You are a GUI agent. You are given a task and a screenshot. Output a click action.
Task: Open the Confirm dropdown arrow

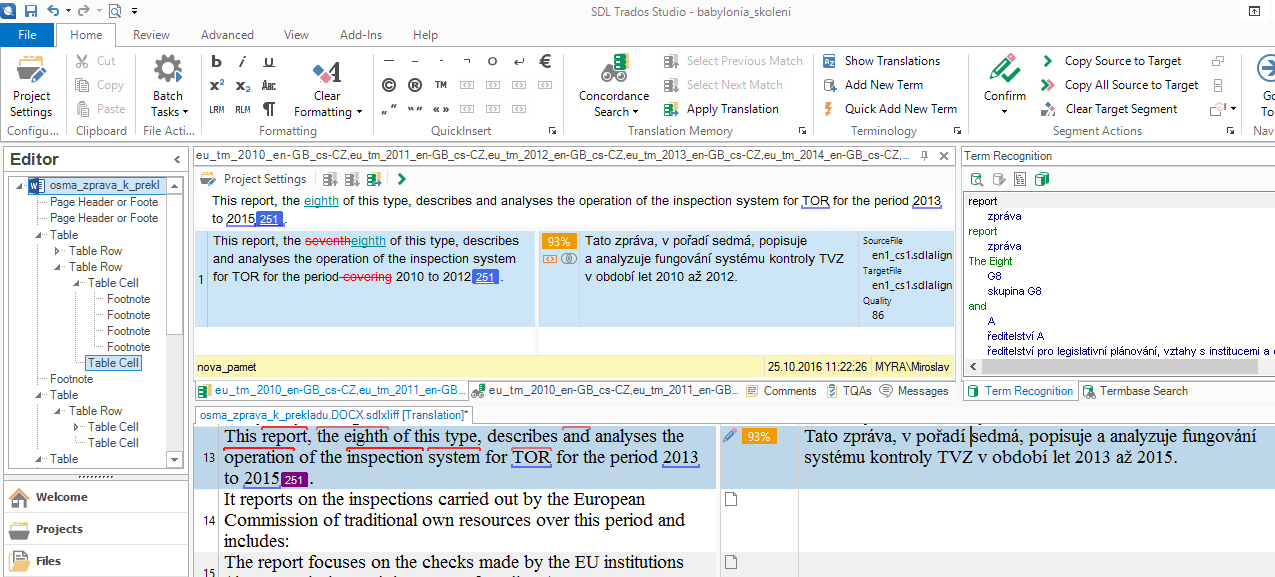(x=1005, y=112)
